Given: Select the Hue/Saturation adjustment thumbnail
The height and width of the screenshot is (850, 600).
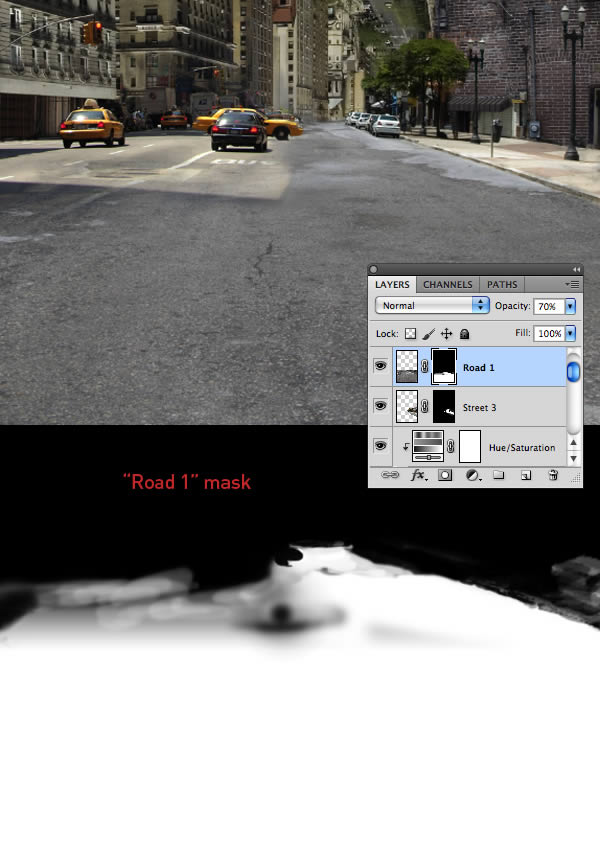Looking at the screenshot, I should coord(428,446).
